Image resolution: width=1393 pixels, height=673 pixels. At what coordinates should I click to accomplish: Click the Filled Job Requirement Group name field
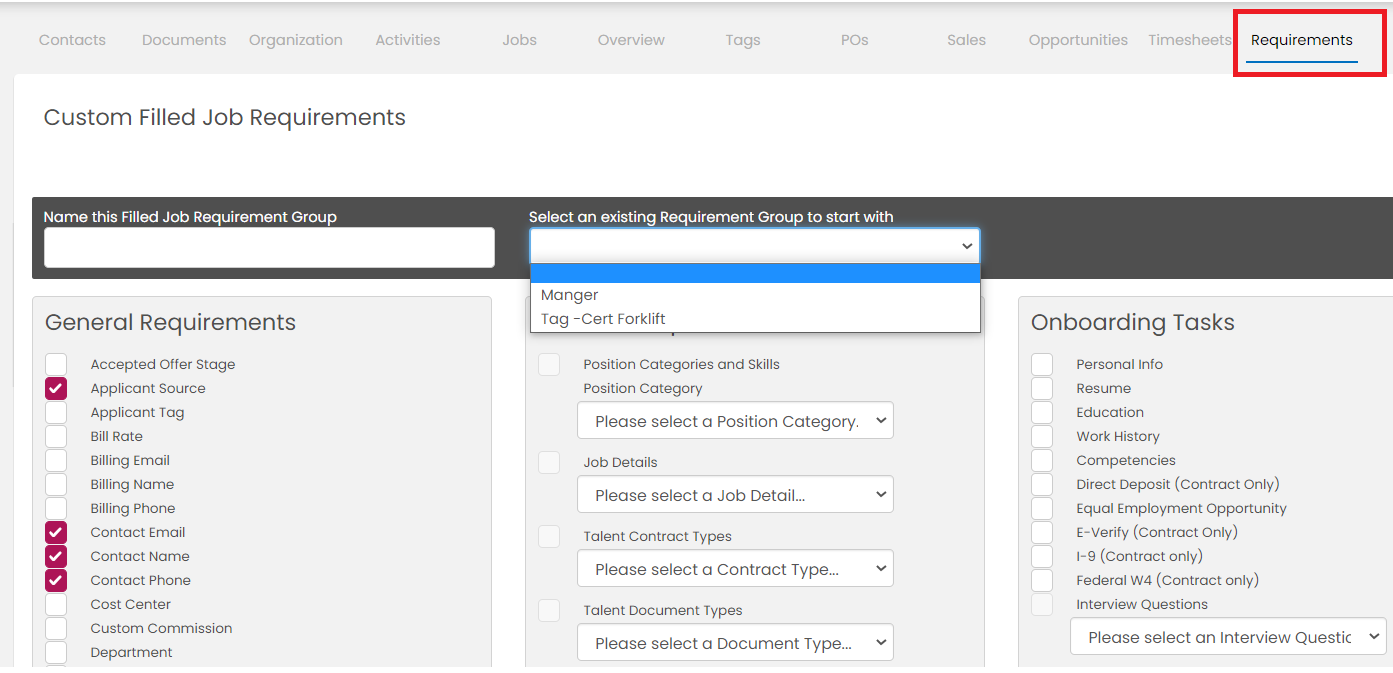click(269, 247)
